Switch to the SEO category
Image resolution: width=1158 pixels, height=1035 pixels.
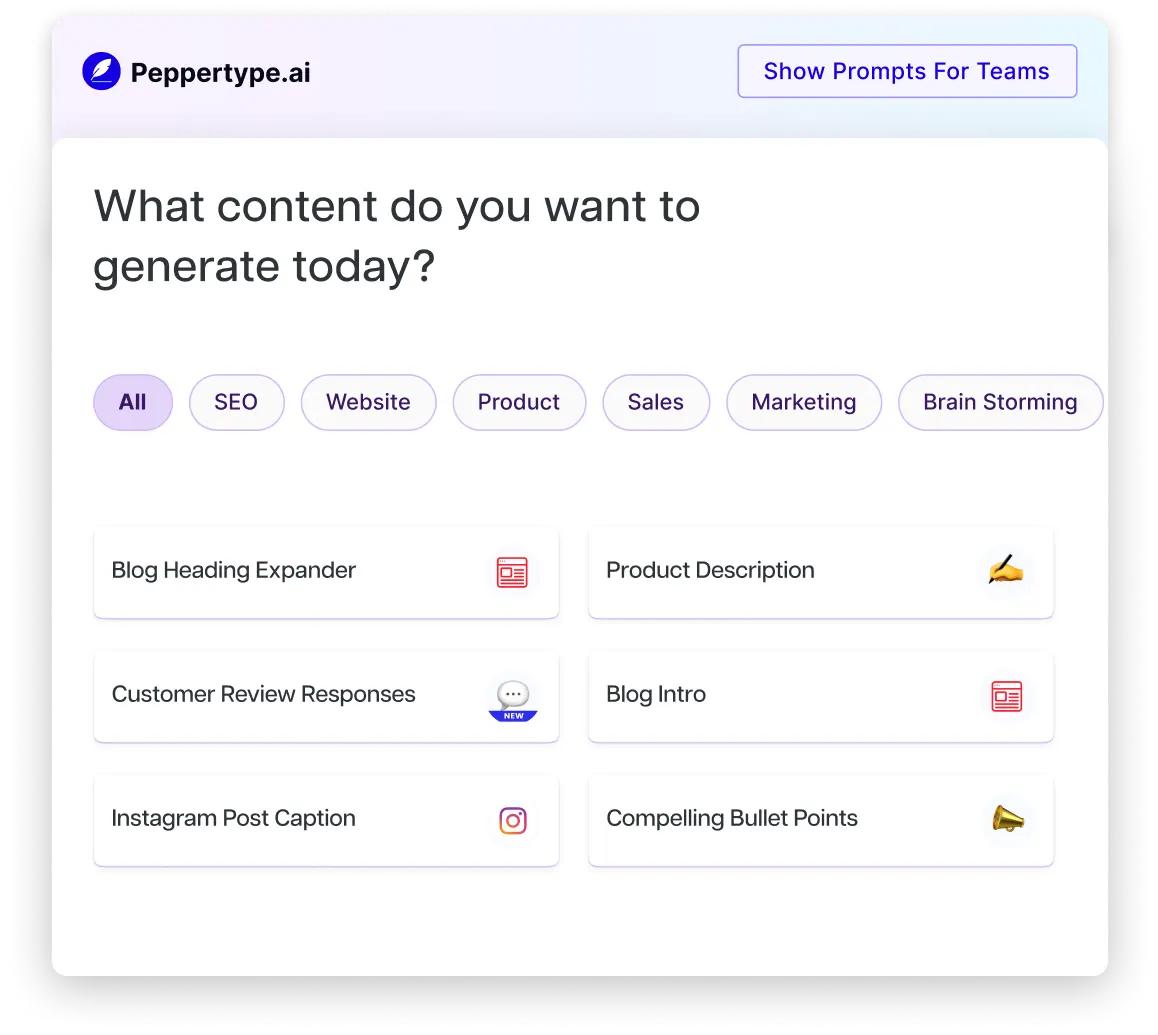[236, 402]
